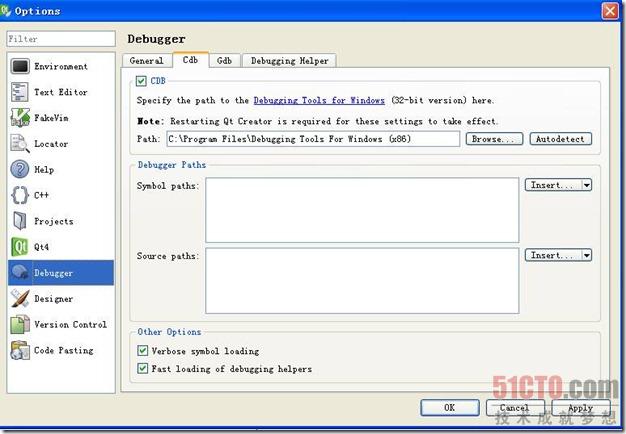Uncheck Fast loading of debugging helpers
The image size is (626, 434).
tap(143, 368)
